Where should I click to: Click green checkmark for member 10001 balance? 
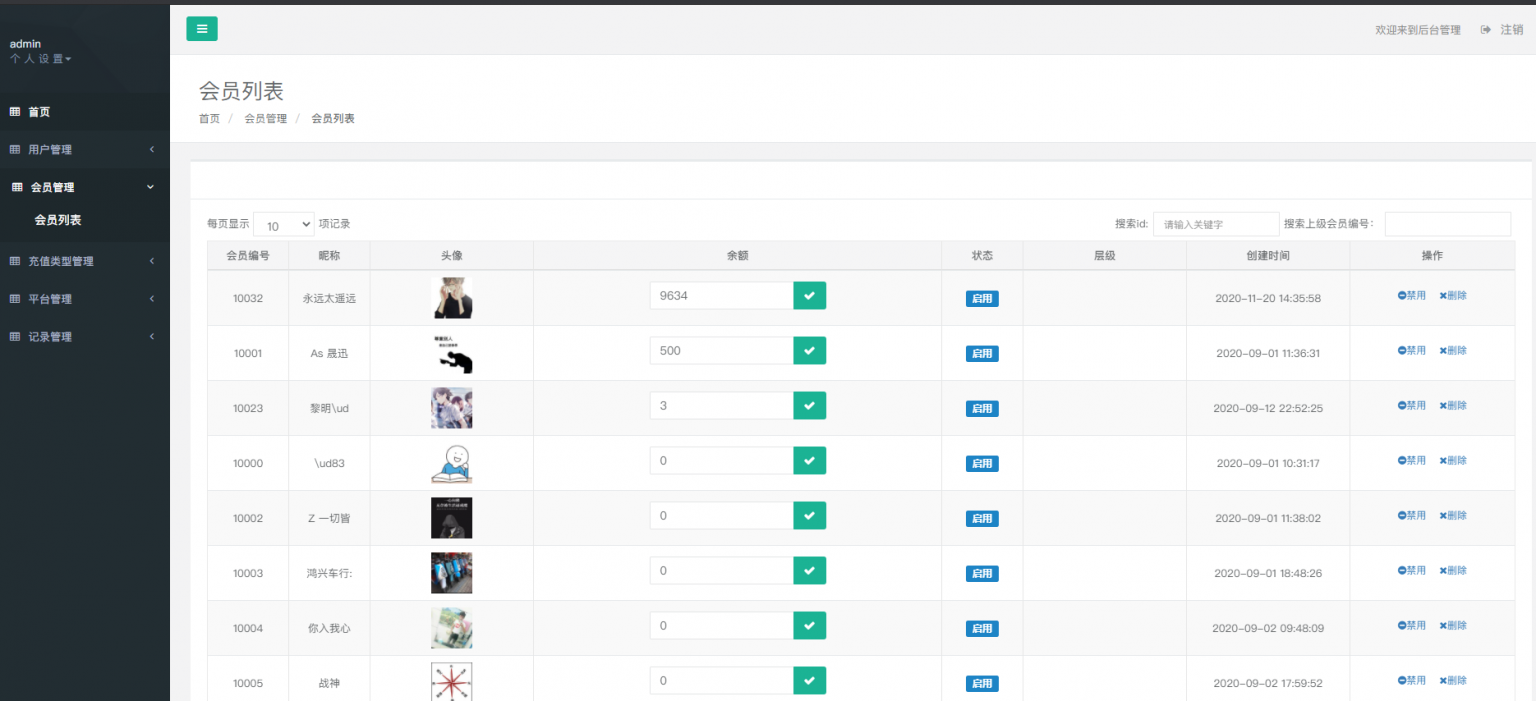pyautogui.click(x=809, y=351)
